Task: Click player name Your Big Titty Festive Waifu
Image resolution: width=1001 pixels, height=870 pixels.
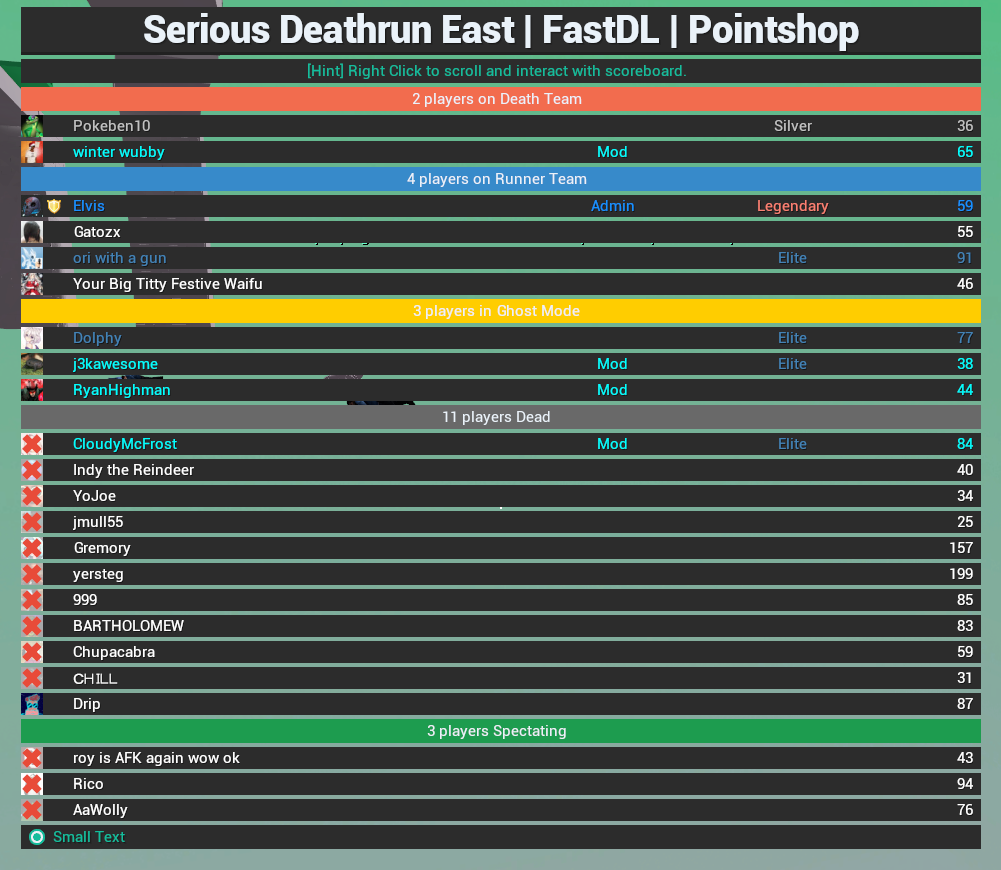Action: click(167, 284)
